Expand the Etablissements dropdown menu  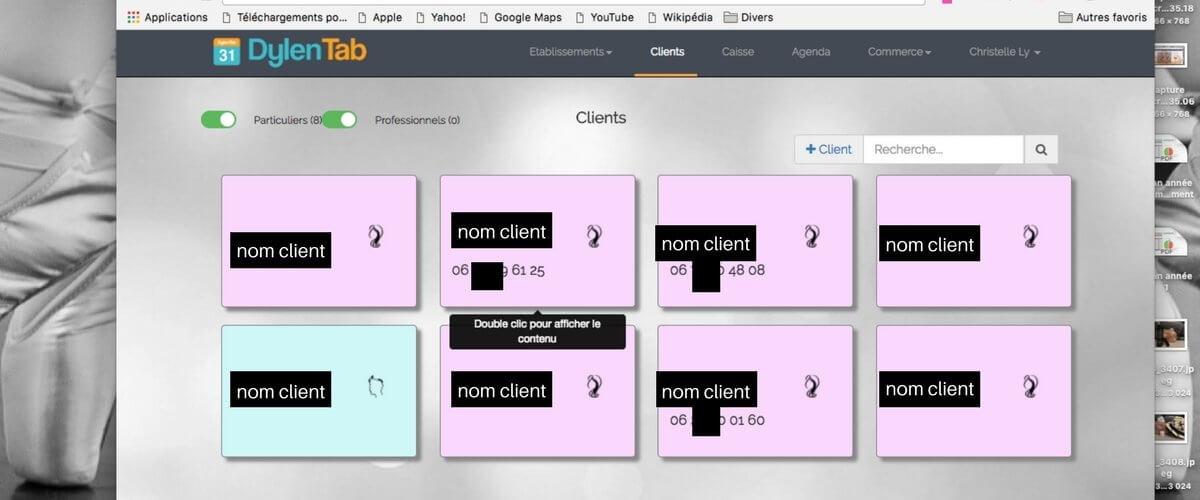570,52
